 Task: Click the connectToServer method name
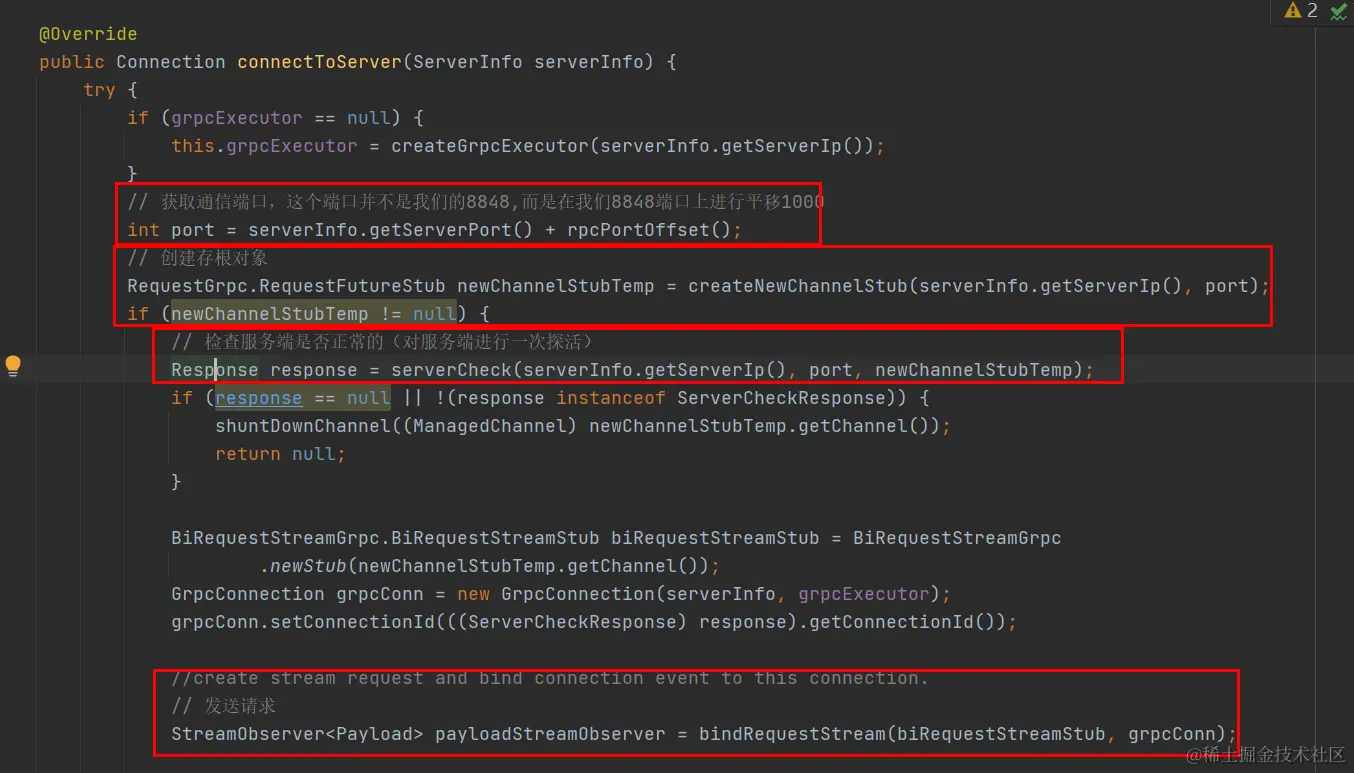click(320, 62)
